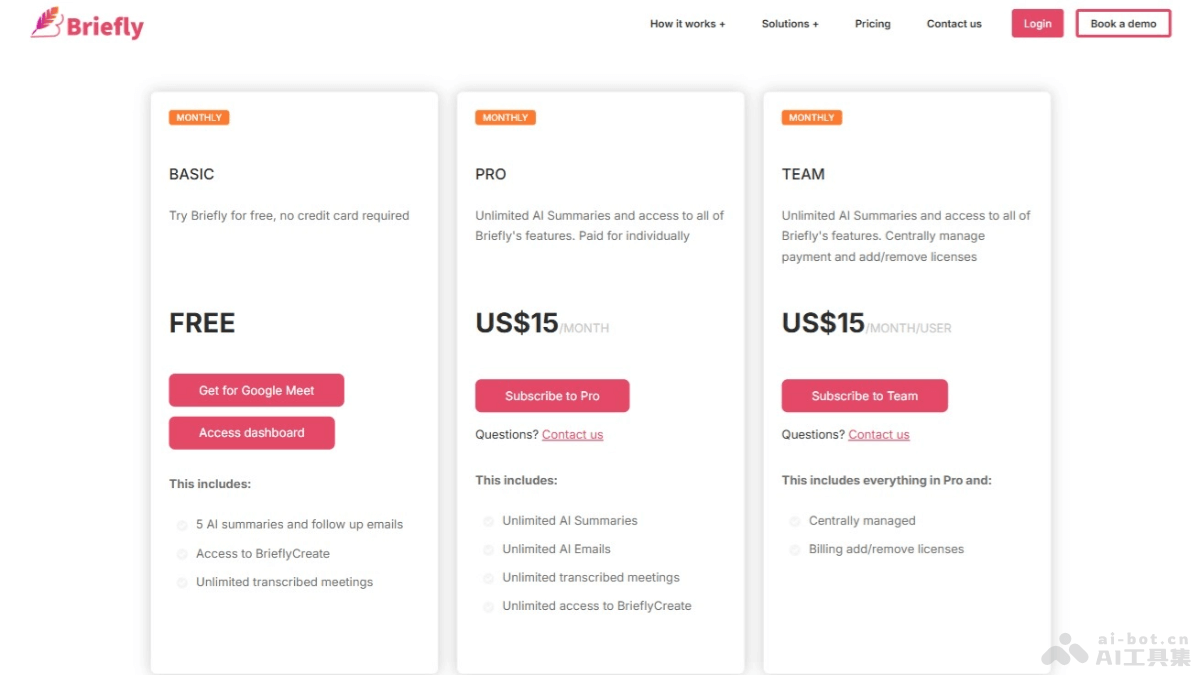Click the MONTHLY badge on the PRO plan

pos(505,117)
